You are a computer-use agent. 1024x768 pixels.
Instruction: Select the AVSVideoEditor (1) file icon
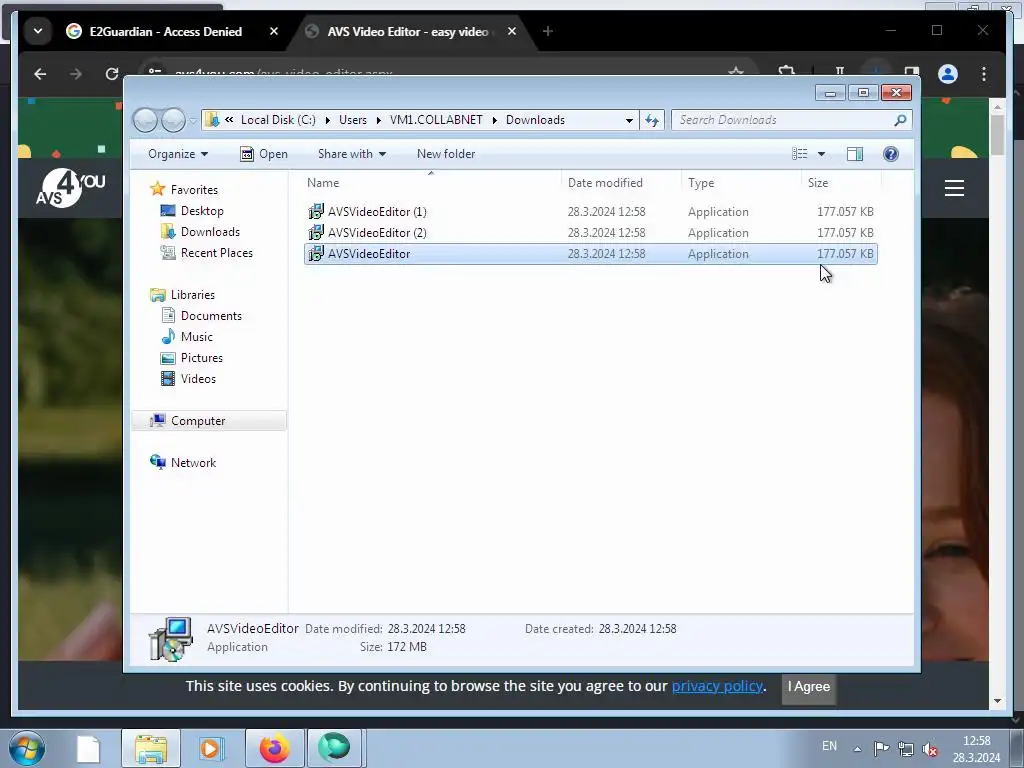coord(316,212)
